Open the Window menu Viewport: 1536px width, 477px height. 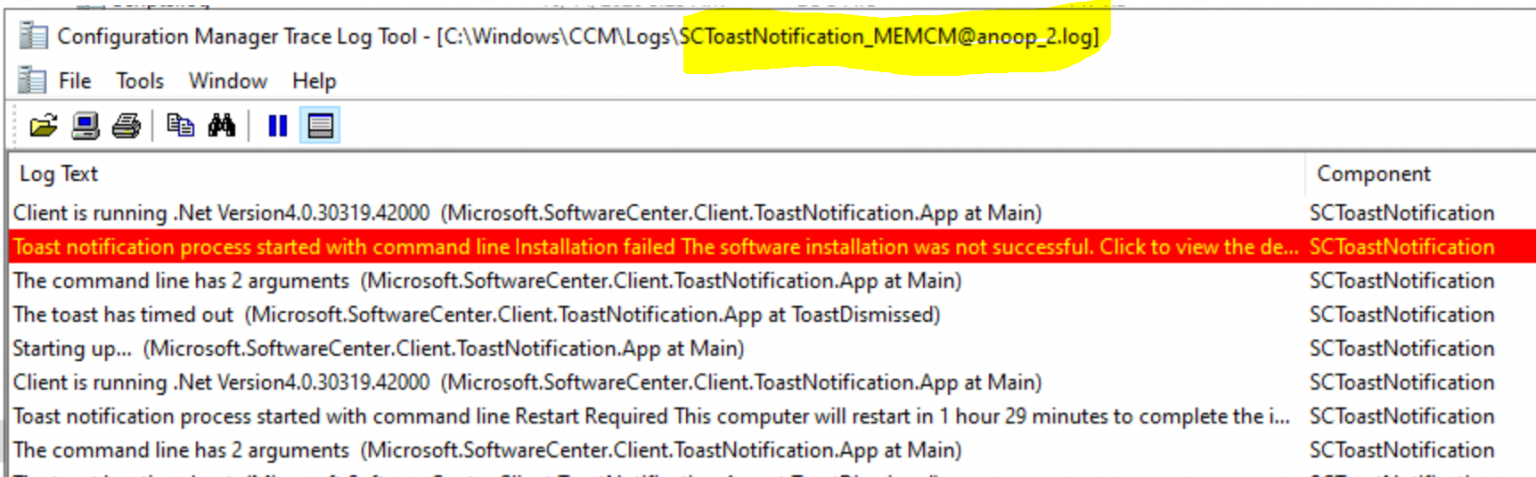(x=228, y=81)
